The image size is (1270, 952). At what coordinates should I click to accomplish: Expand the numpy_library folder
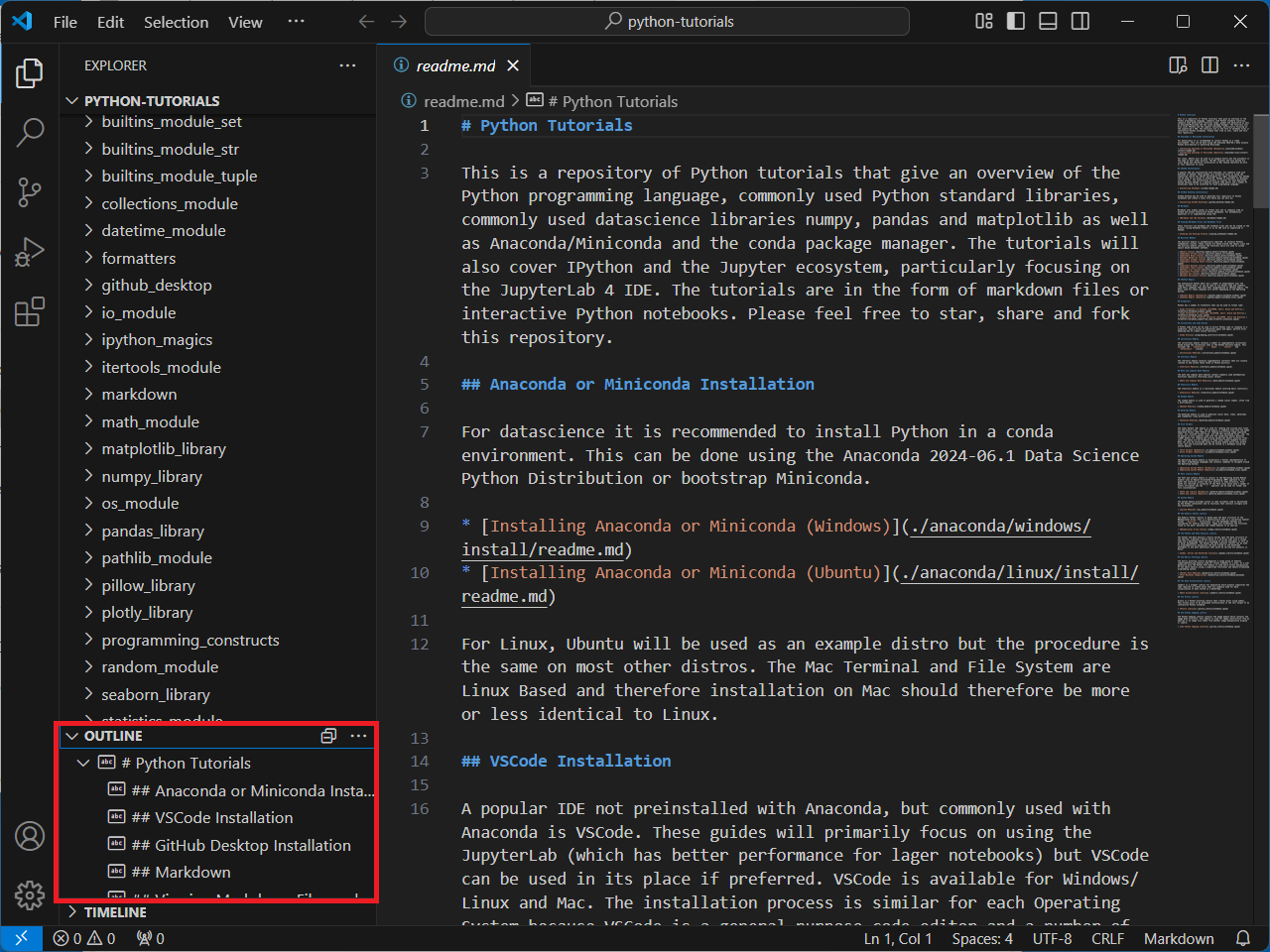pyautogui.click(x=151, y=476)
